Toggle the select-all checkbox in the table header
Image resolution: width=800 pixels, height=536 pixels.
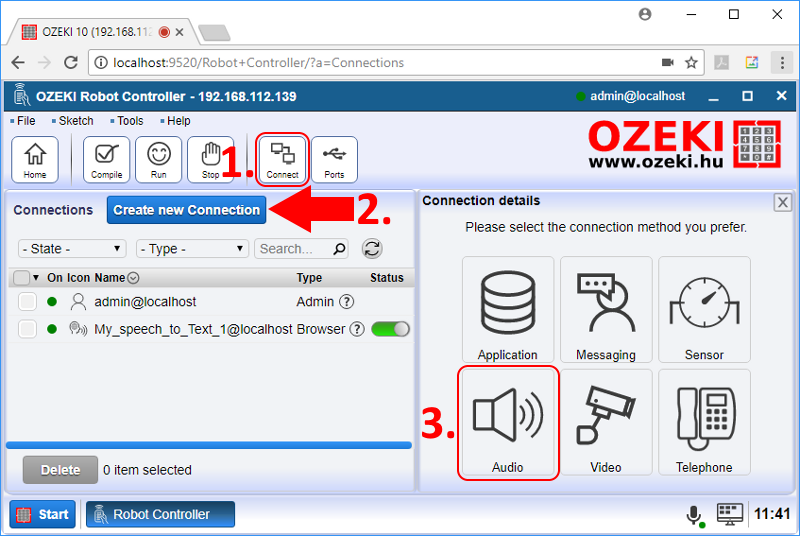point(21,278)
